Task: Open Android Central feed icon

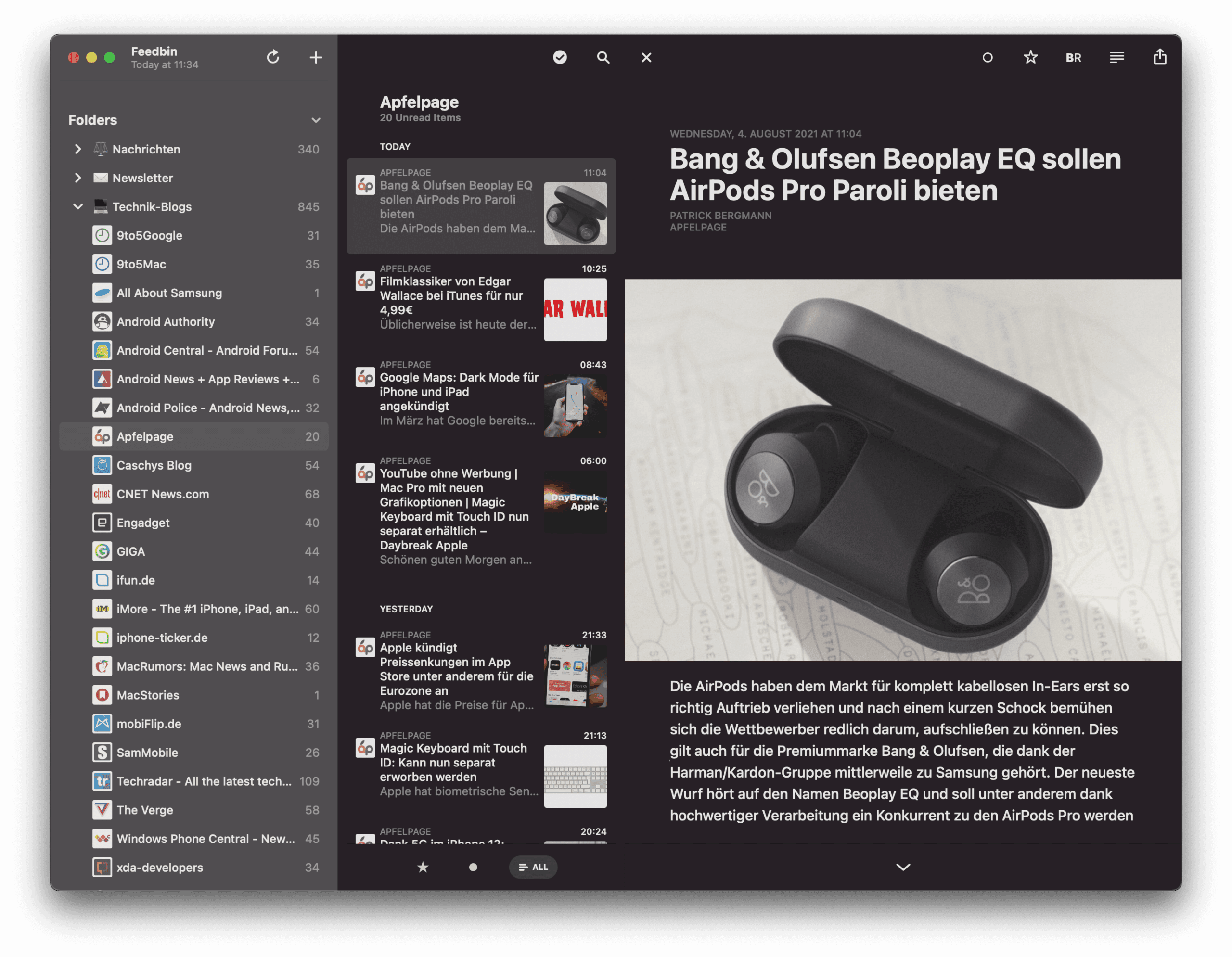Action: tap(102, 350)
